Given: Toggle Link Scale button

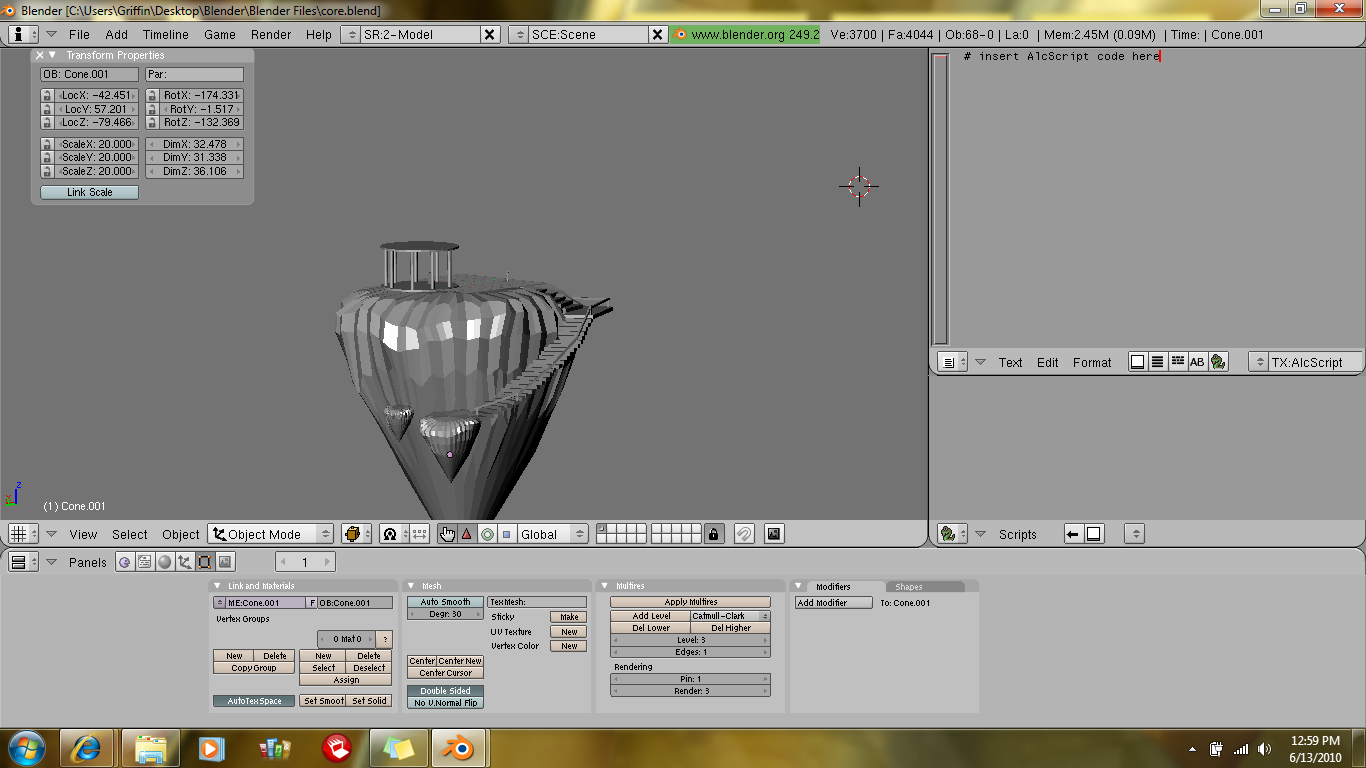Looking at the screenshot, I should pos(89,192).
